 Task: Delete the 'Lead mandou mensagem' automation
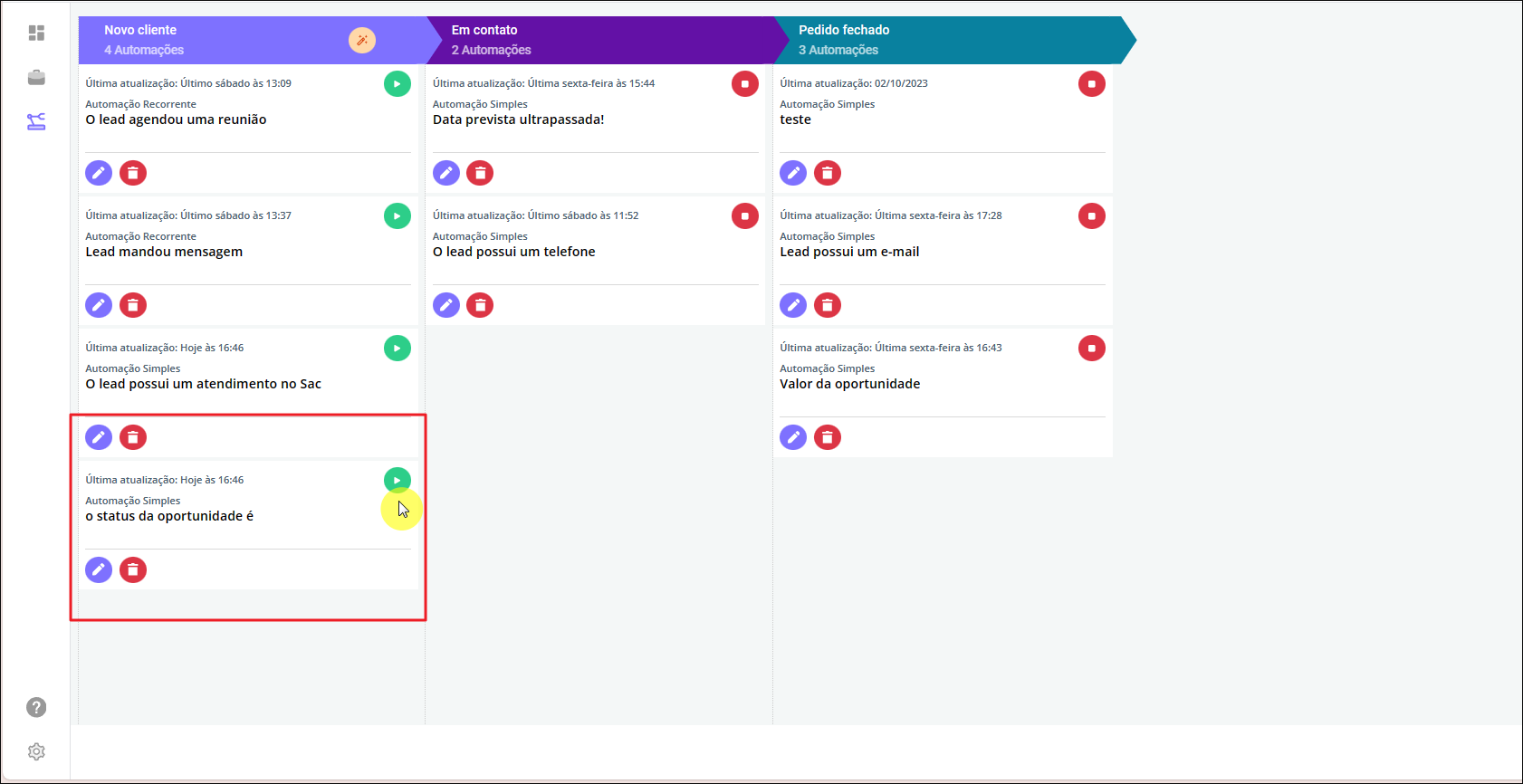click(133, 305)
